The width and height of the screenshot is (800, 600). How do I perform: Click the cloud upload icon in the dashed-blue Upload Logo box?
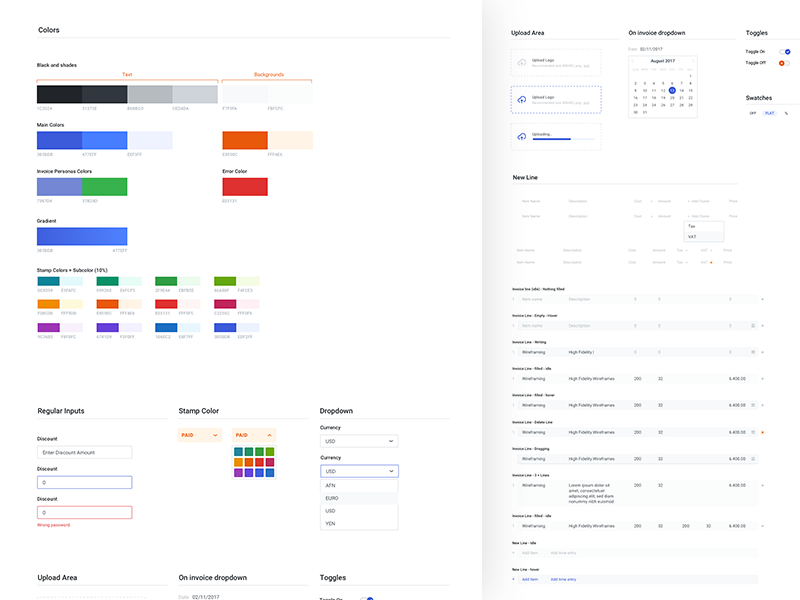coord(521,100)
